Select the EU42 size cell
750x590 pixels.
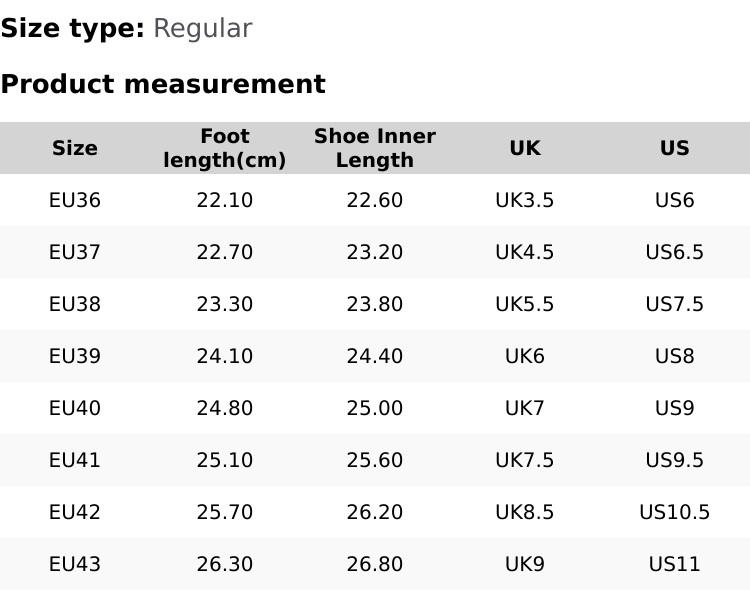(x=75, y=512)
